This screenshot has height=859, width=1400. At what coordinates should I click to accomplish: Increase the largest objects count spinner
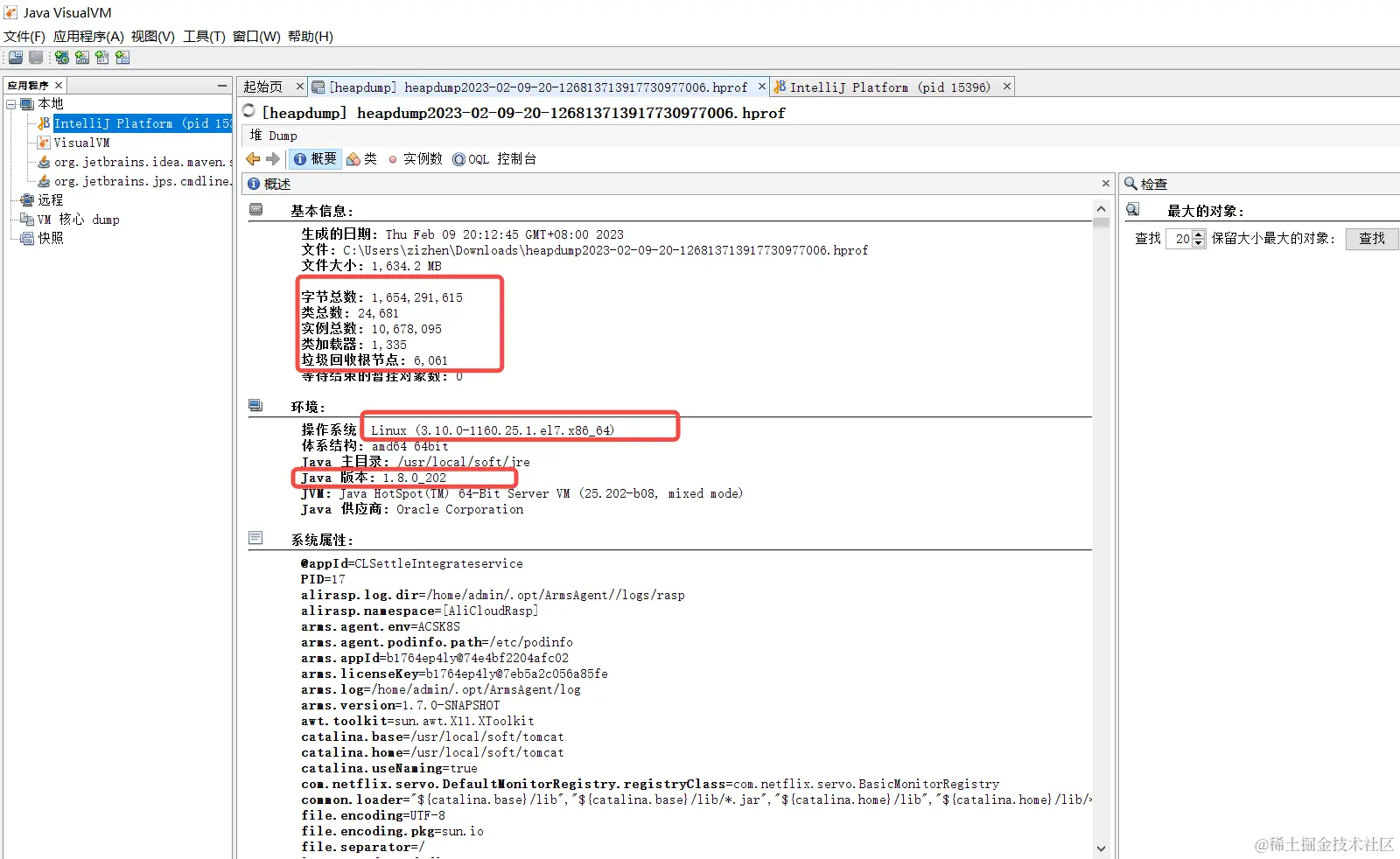[x=1199, y=234]
